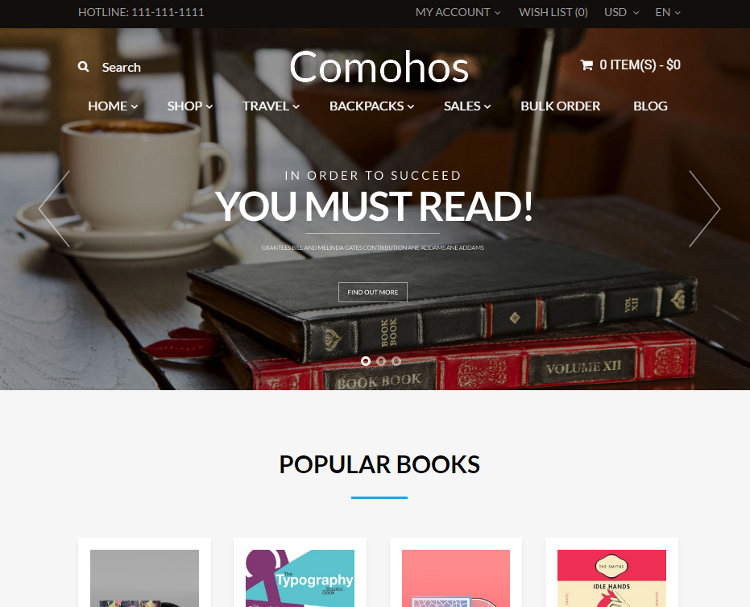The height and width of the screenshot is (607, 750).
Task: Go to the Blog page
Action: tap(650, 106)
